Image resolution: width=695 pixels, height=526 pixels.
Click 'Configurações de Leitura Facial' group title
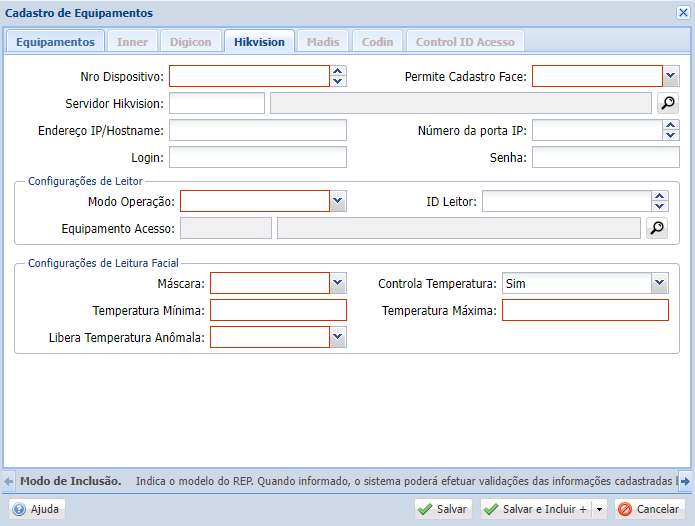[103, 263]
